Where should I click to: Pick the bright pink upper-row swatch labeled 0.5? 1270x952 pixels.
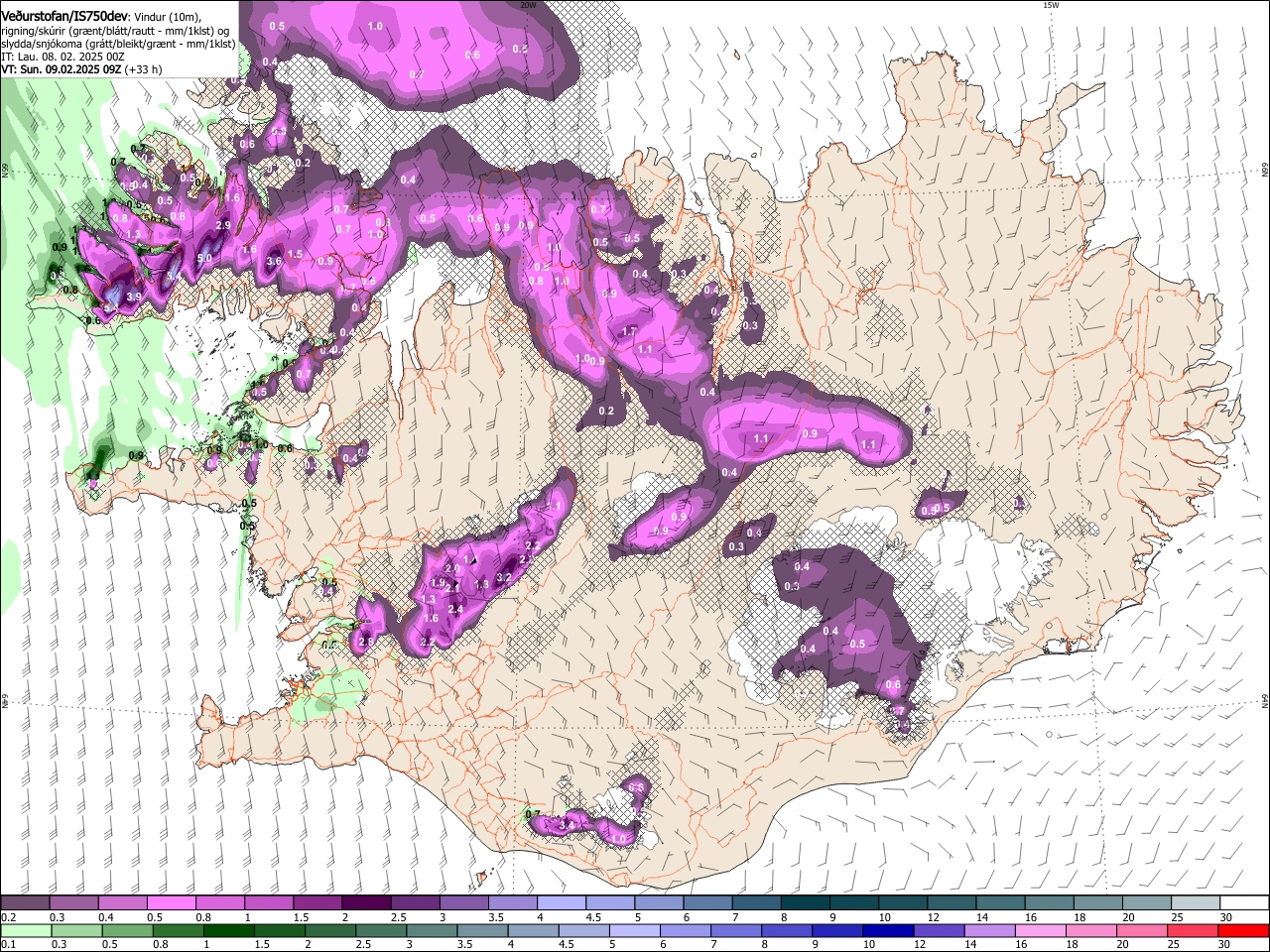pos(171,903)
